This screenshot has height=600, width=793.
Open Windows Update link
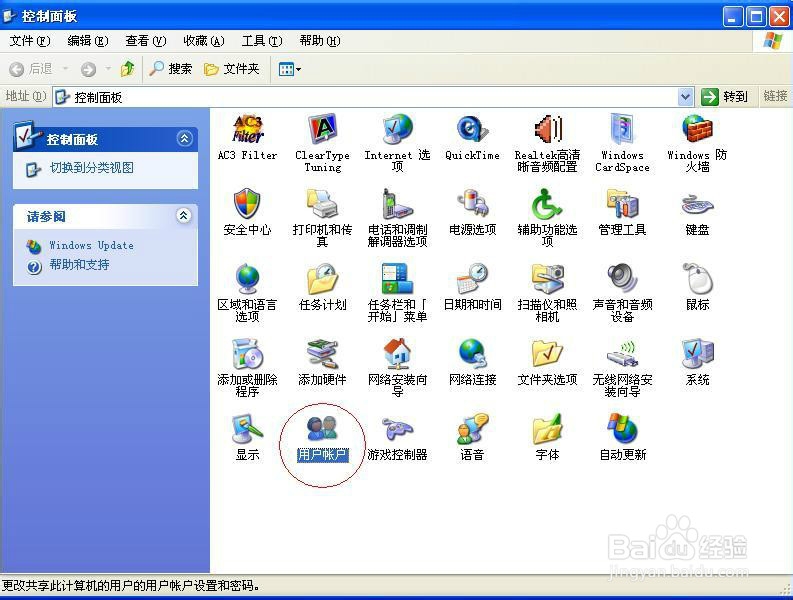92,245
